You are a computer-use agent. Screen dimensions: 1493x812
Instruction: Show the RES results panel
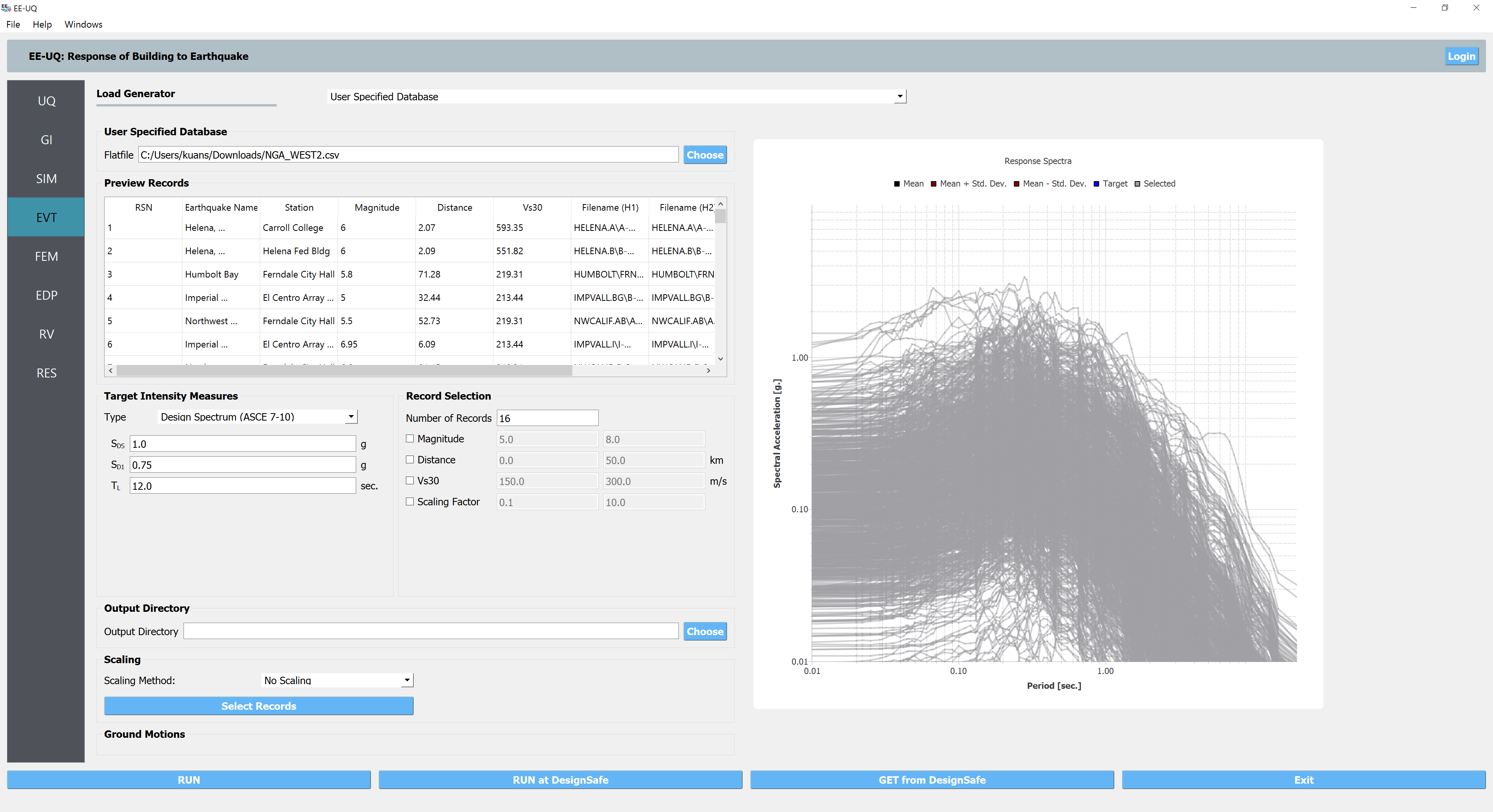46,373
